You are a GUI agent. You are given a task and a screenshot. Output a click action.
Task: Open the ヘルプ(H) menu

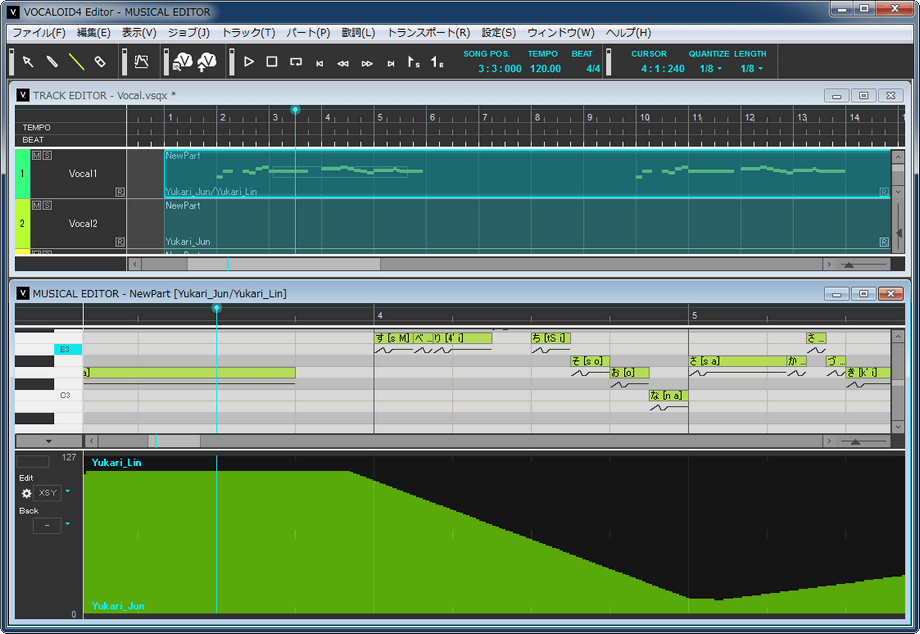[628, 33]
